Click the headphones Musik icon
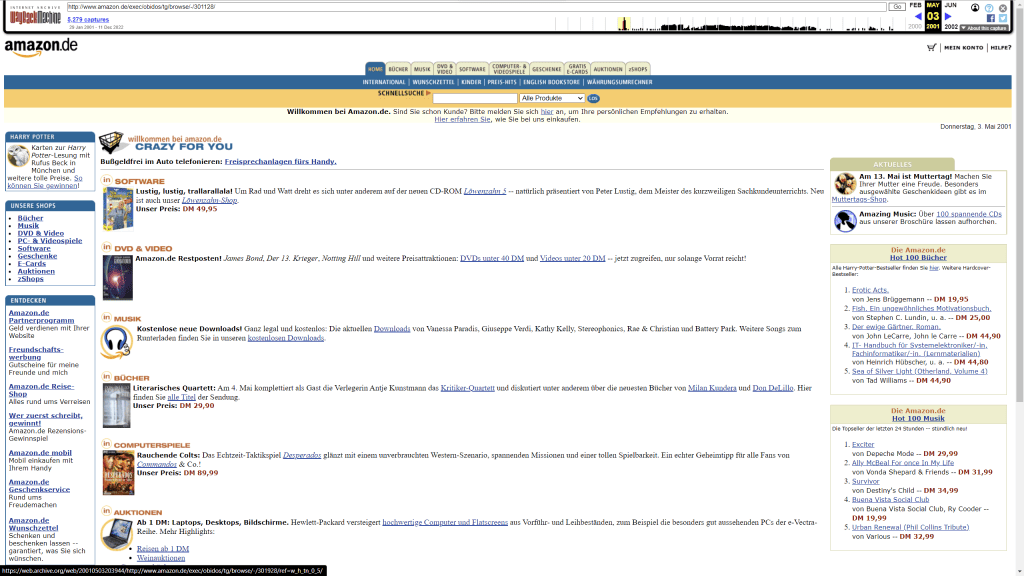Viewport: 1024px width, 576px height. [x=116, y=342]
